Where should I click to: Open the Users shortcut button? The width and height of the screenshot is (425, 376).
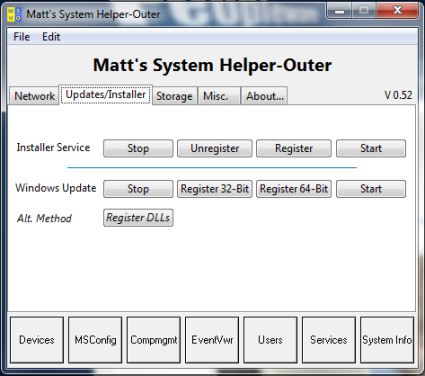tap(270, 340)
